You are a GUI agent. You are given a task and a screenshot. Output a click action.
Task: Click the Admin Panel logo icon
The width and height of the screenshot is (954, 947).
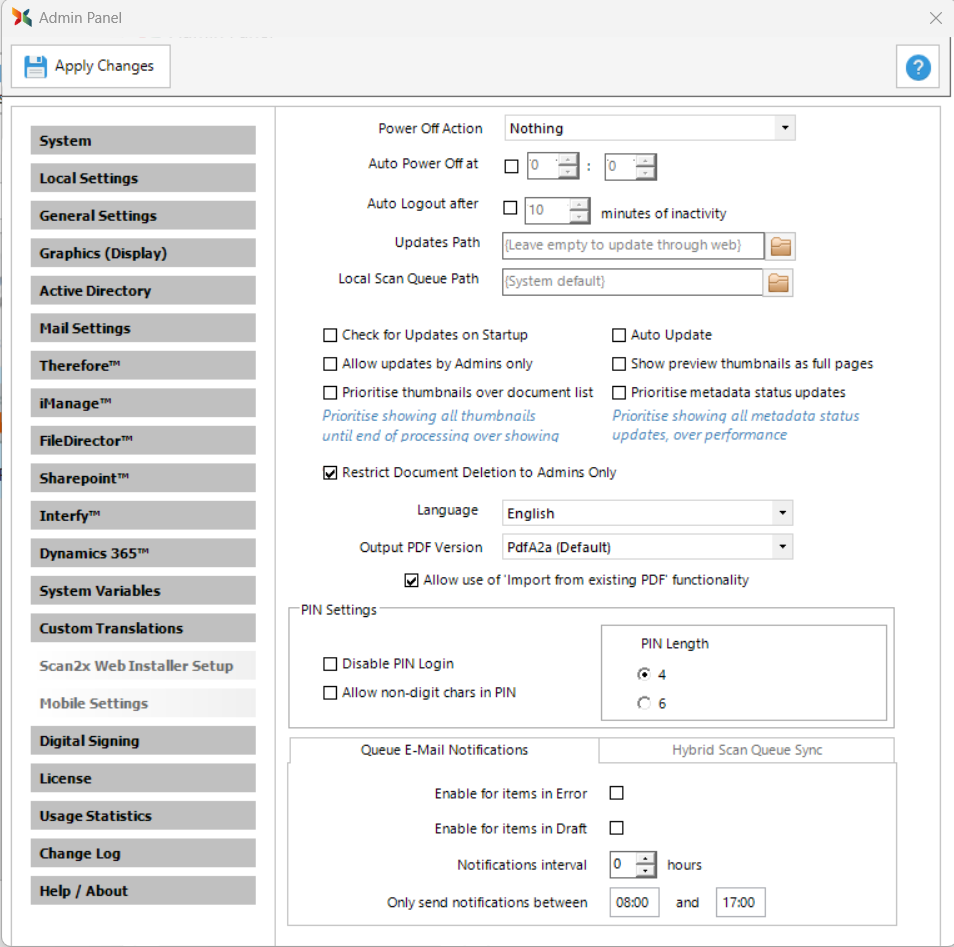pyautogui.click(x=21, y=18)
